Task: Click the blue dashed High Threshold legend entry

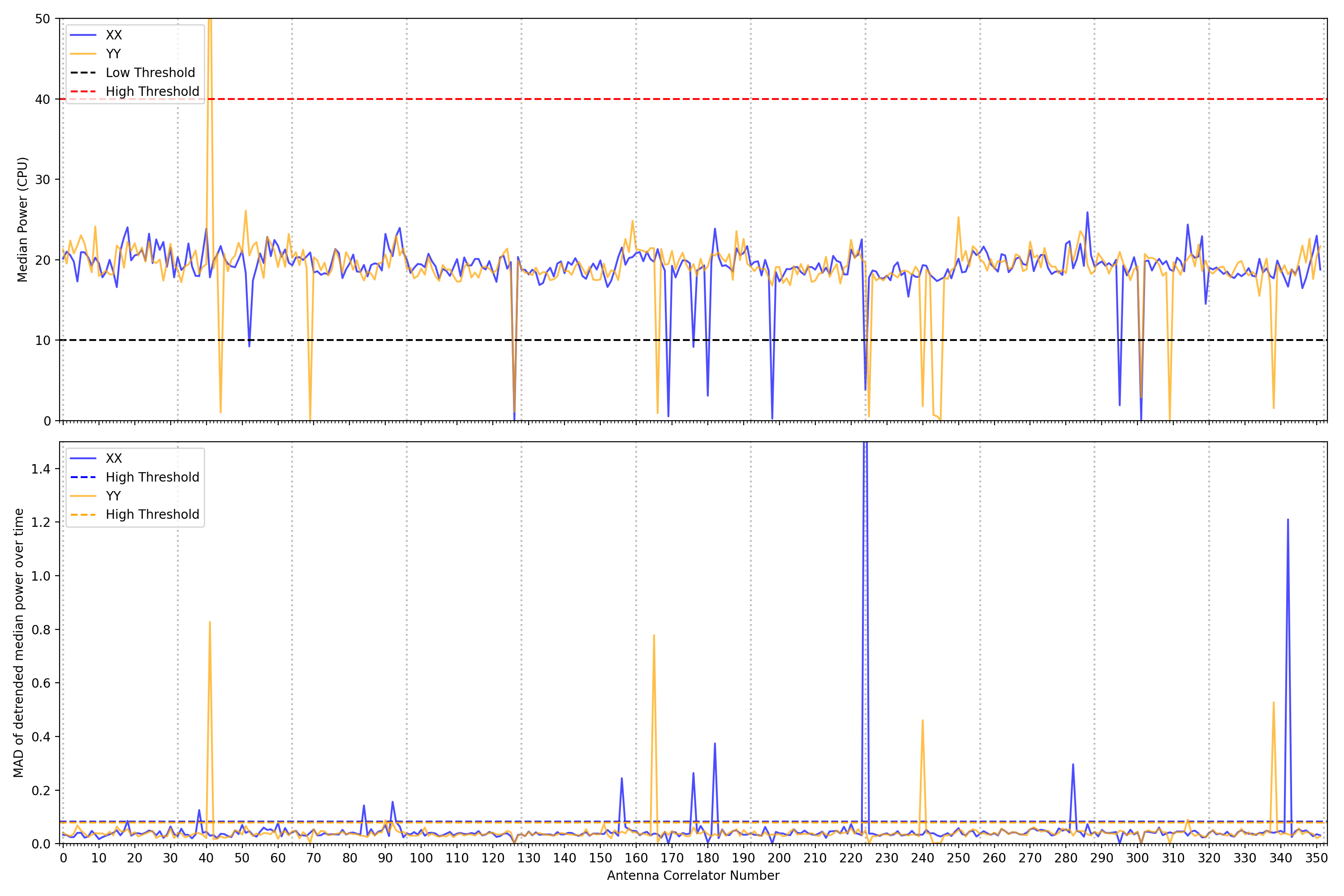Action: (152, 477)
